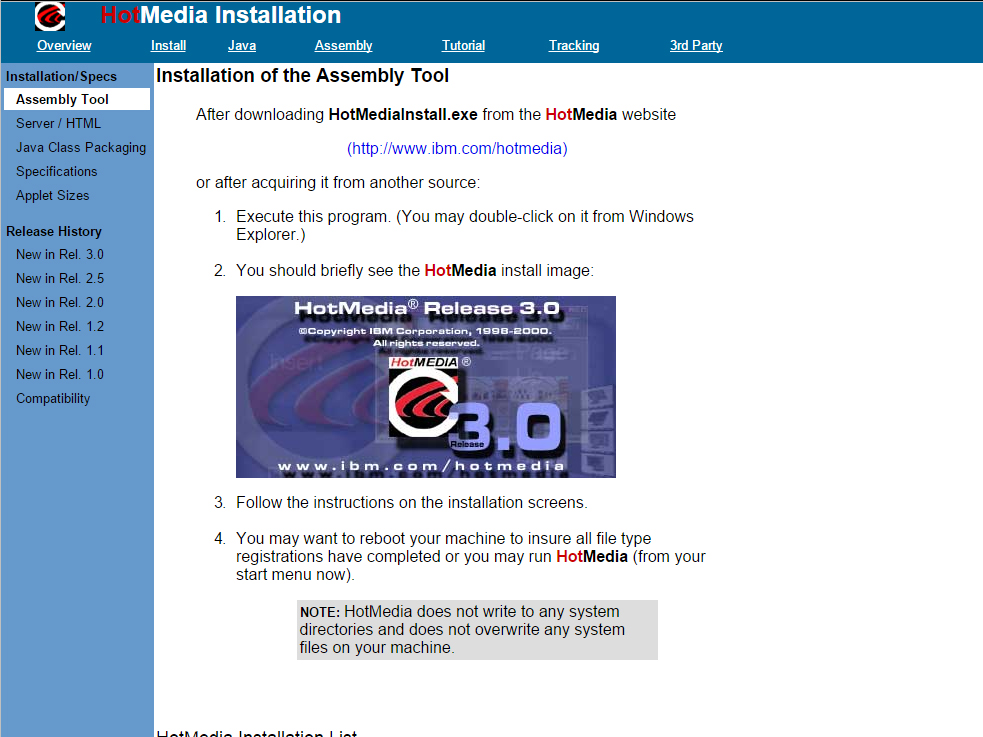Image resolution: width=983 pixels, height=737 pixels.
Task: Open New in Rel. 1.1
Action: (x=60, y=350)
